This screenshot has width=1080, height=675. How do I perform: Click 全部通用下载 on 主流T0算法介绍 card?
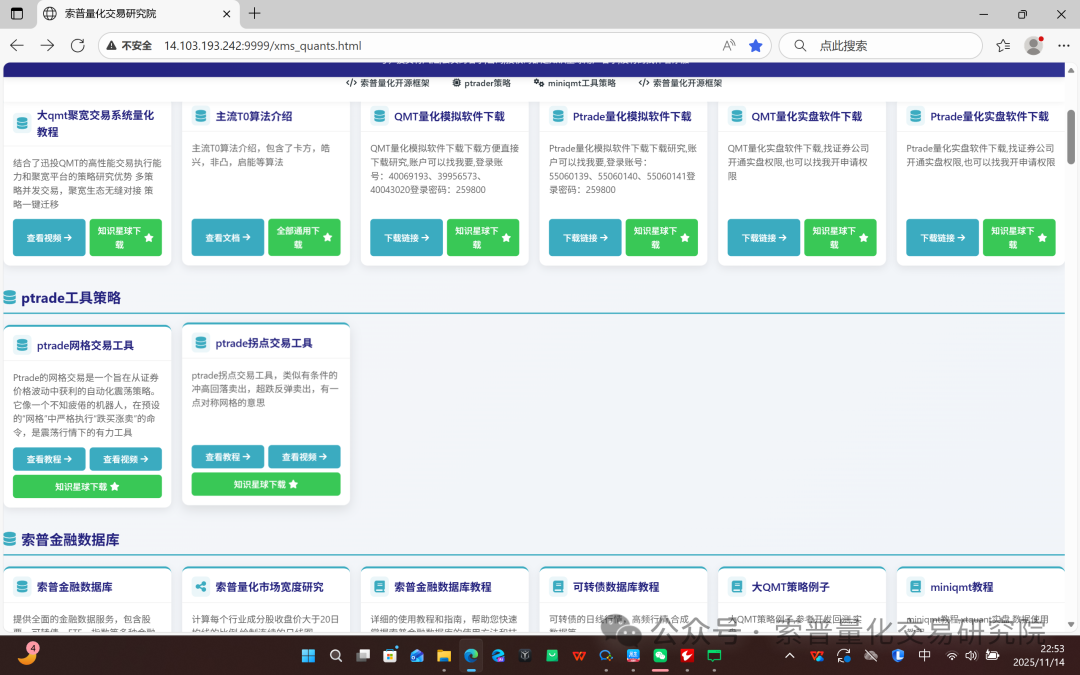coord(304,238)
